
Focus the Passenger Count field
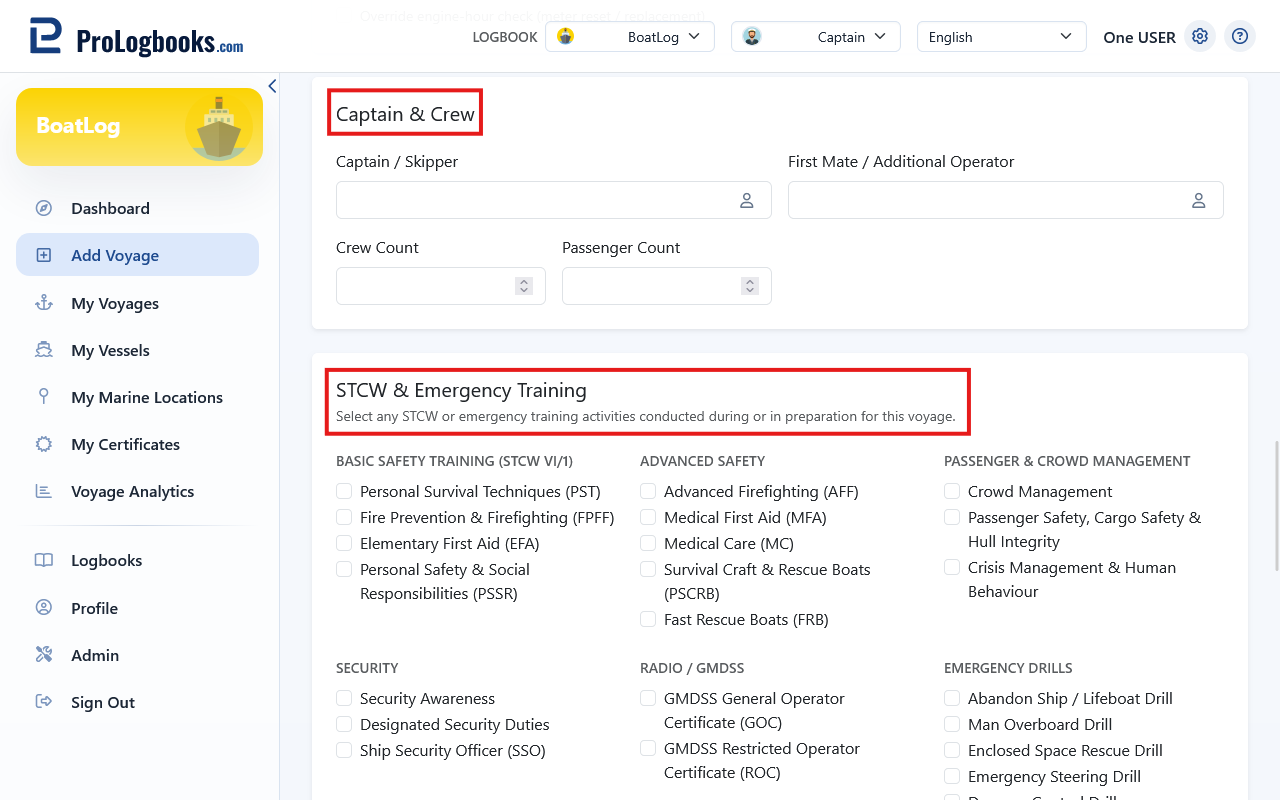[x=667, y=286]
